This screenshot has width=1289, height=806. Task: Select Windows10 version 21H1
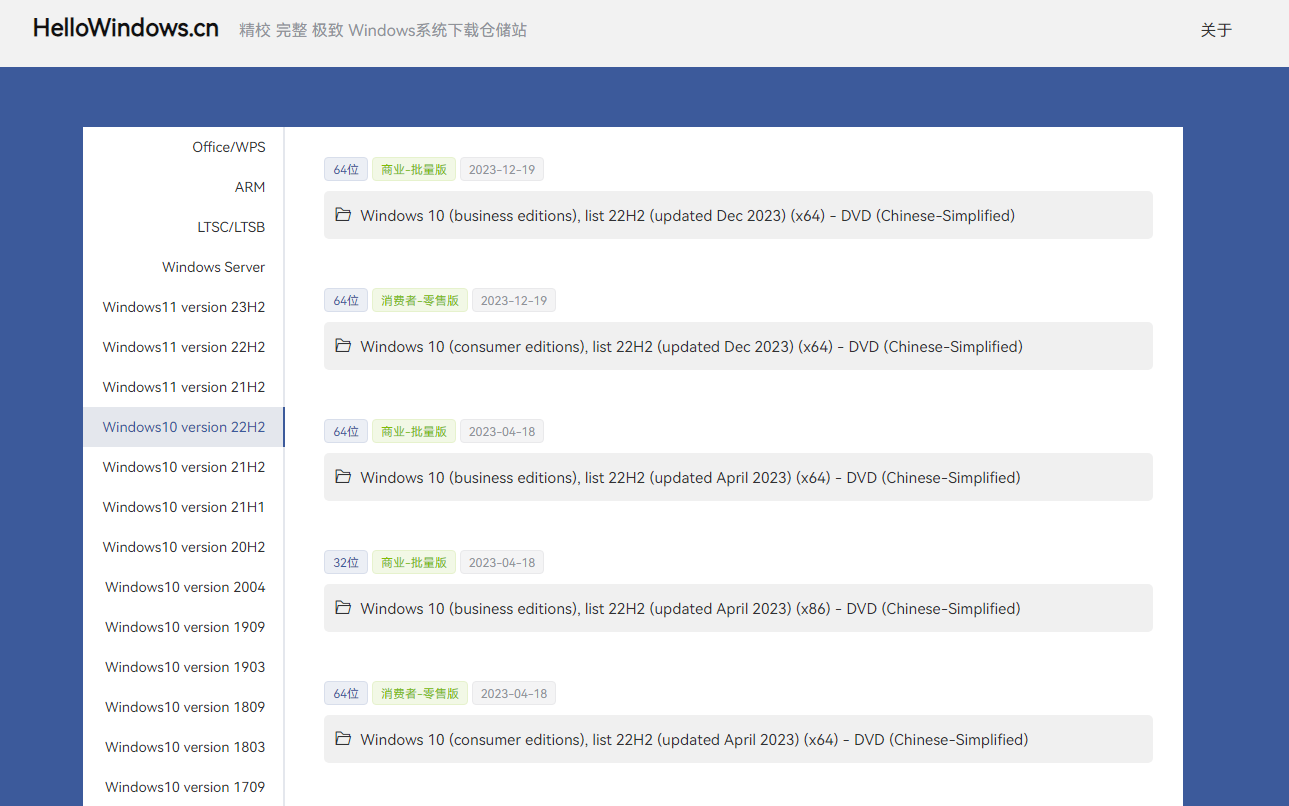tap(184, 507)
